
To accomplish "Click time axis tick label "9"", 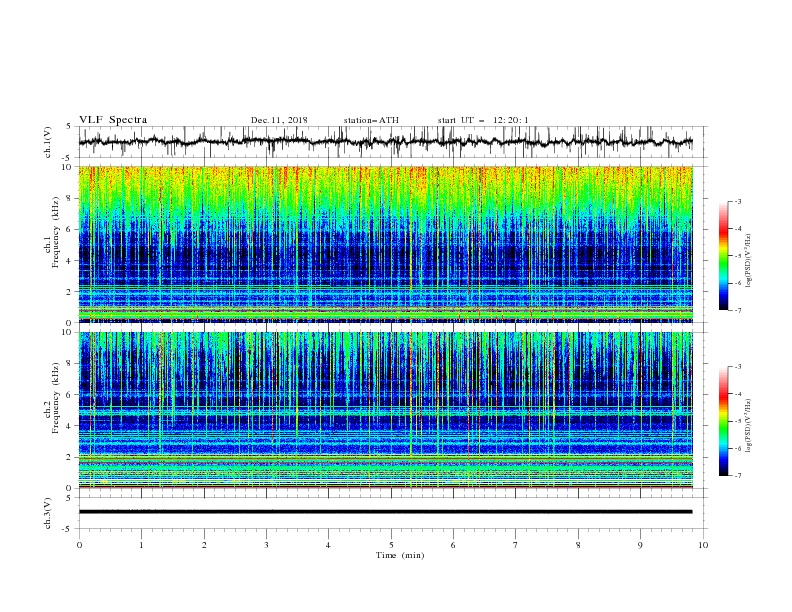I will tap(640, 545).
